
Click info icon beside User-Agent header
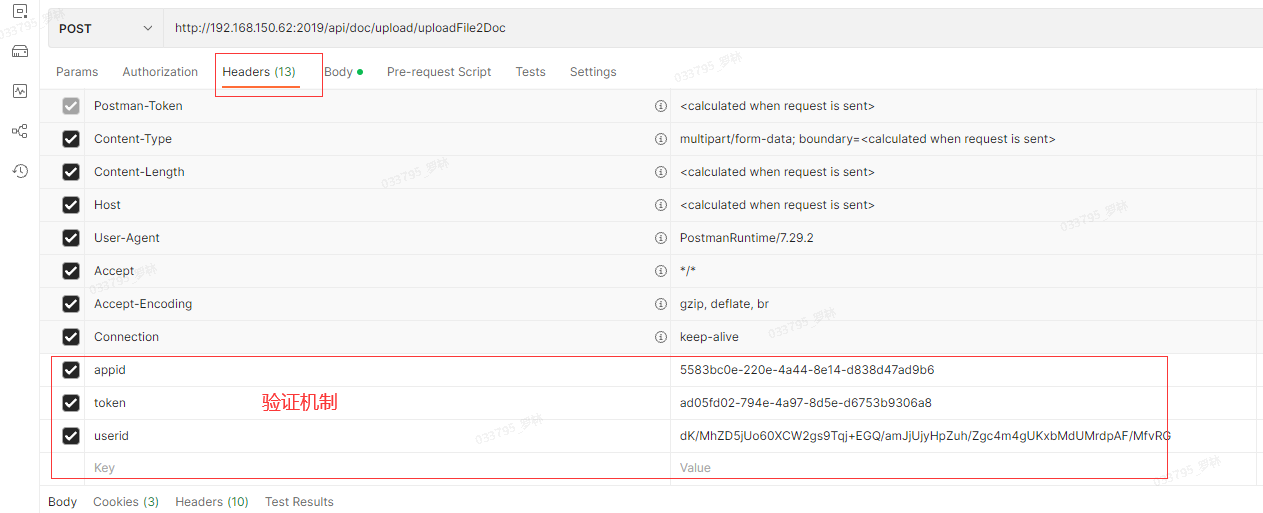click(660, 238)
